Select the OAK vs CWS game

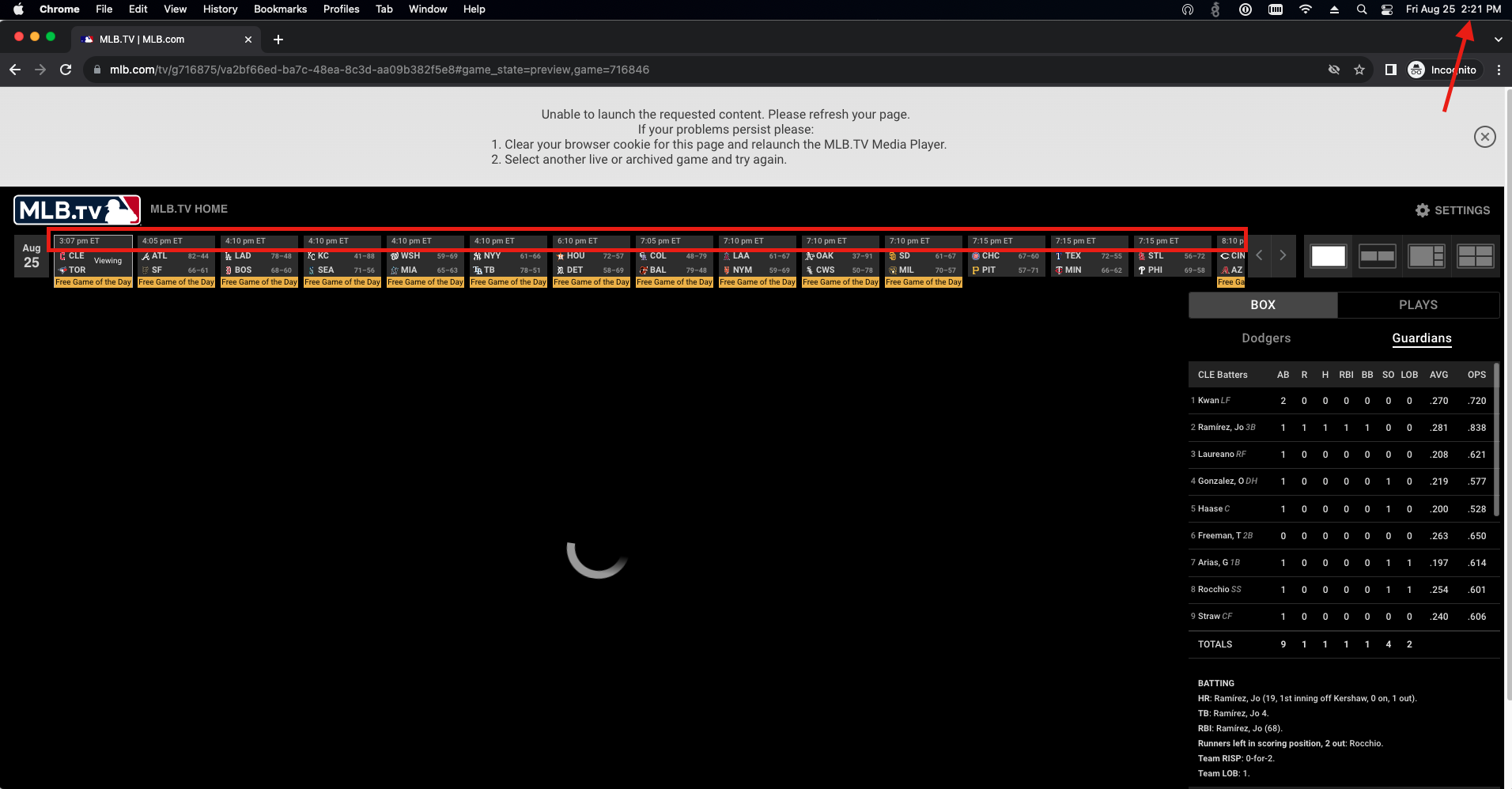pyautogui.click(x=841, y=261)
